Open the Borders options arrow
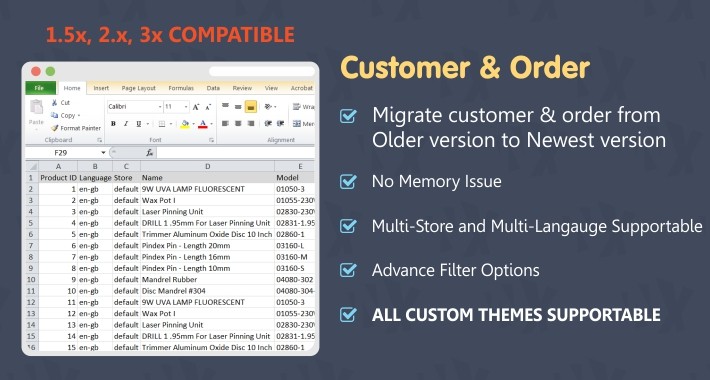The height and width of the screenshot is (380, 710). tap(171, 124)
